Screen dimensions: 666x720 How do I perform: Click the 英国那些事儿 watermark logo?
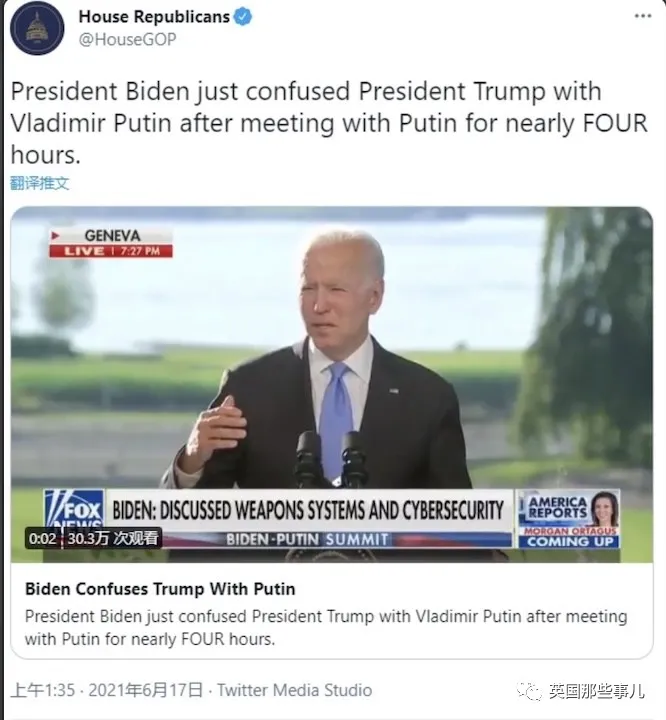coord(581,691)
